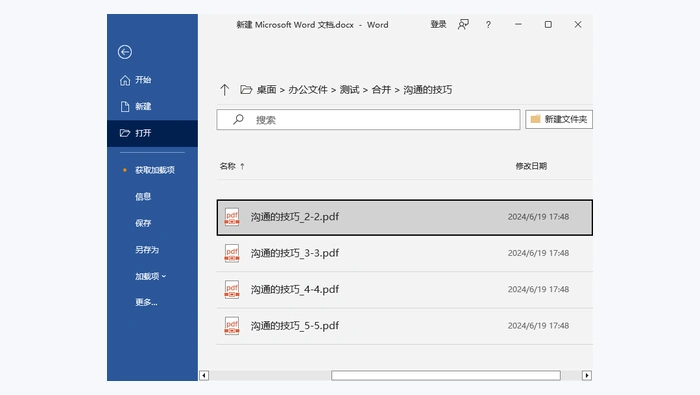Image resolution: width=700 pixels, height=395 pixels.
Task: Click PDF icon of 沟通的技巧_4-4.pdf
Action: pyautogui.click(x=232, y=289)
